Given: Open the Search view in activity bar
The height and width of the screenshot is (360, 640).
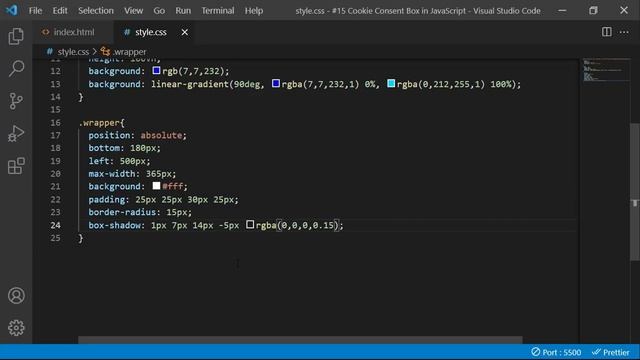Looking at the screenshot, I should point(16,69).
